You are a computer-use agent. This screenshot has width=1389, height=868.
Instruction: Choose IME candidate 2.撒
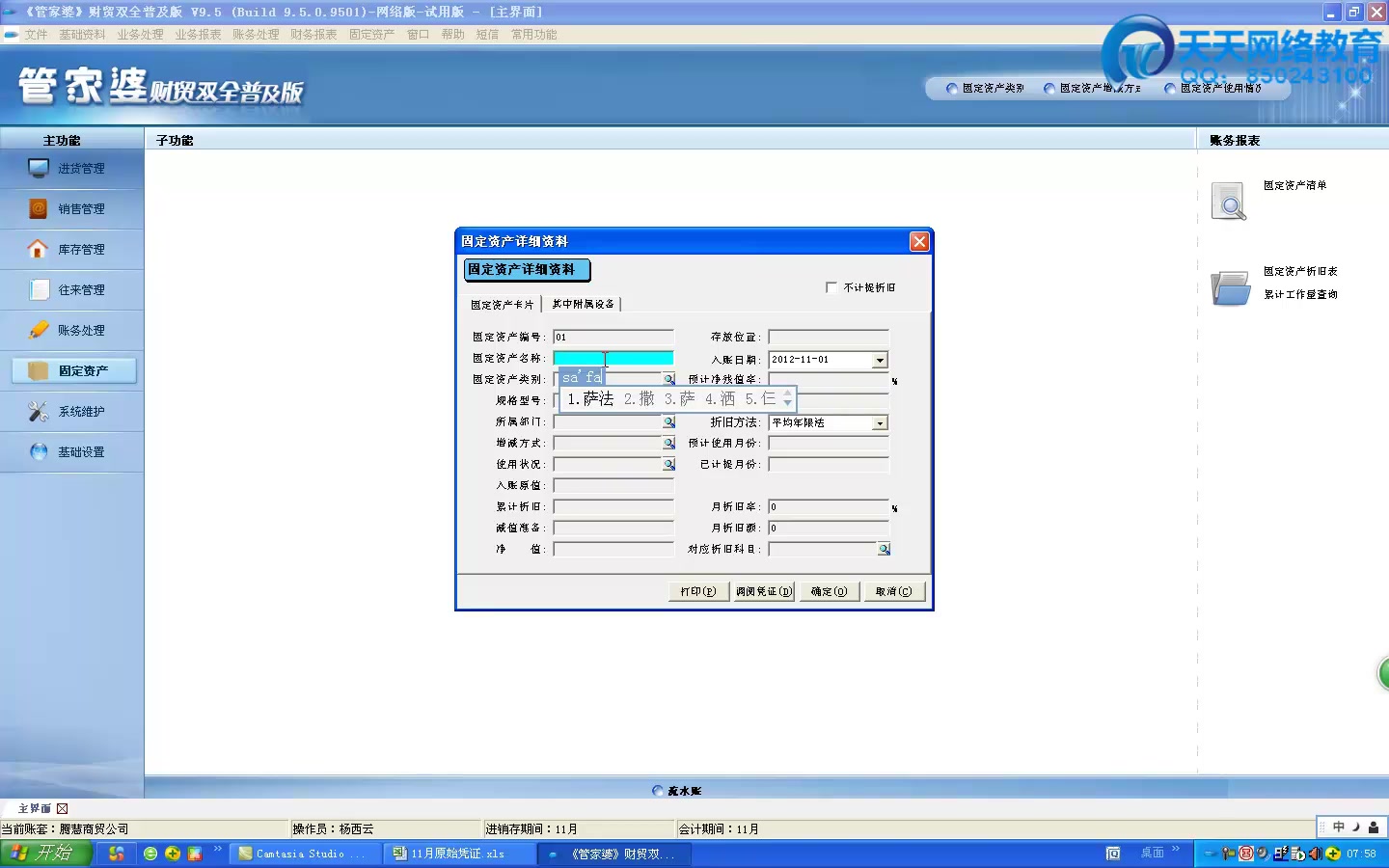click(x=640, y=398)
